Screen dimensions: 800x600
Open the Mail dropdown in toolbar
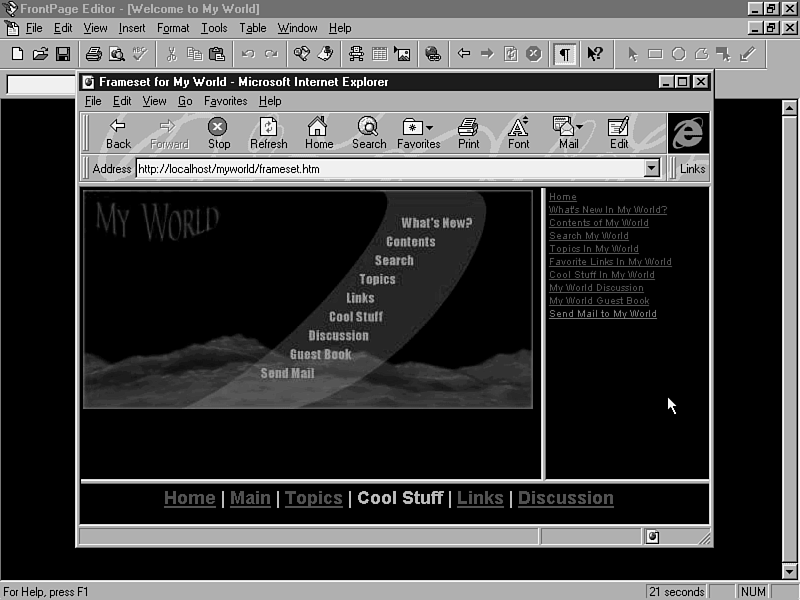pos(568,133)
